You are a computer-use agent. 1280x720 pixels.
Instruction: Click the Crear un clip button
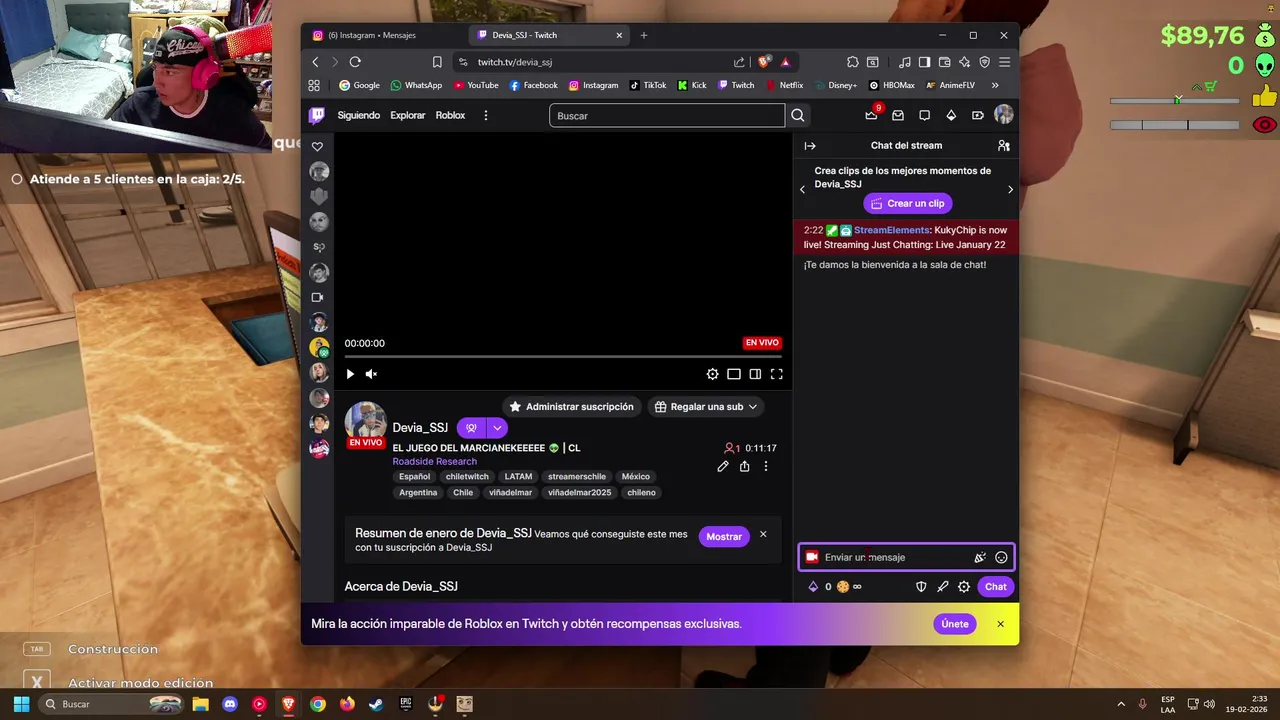(x=908, y=203)
